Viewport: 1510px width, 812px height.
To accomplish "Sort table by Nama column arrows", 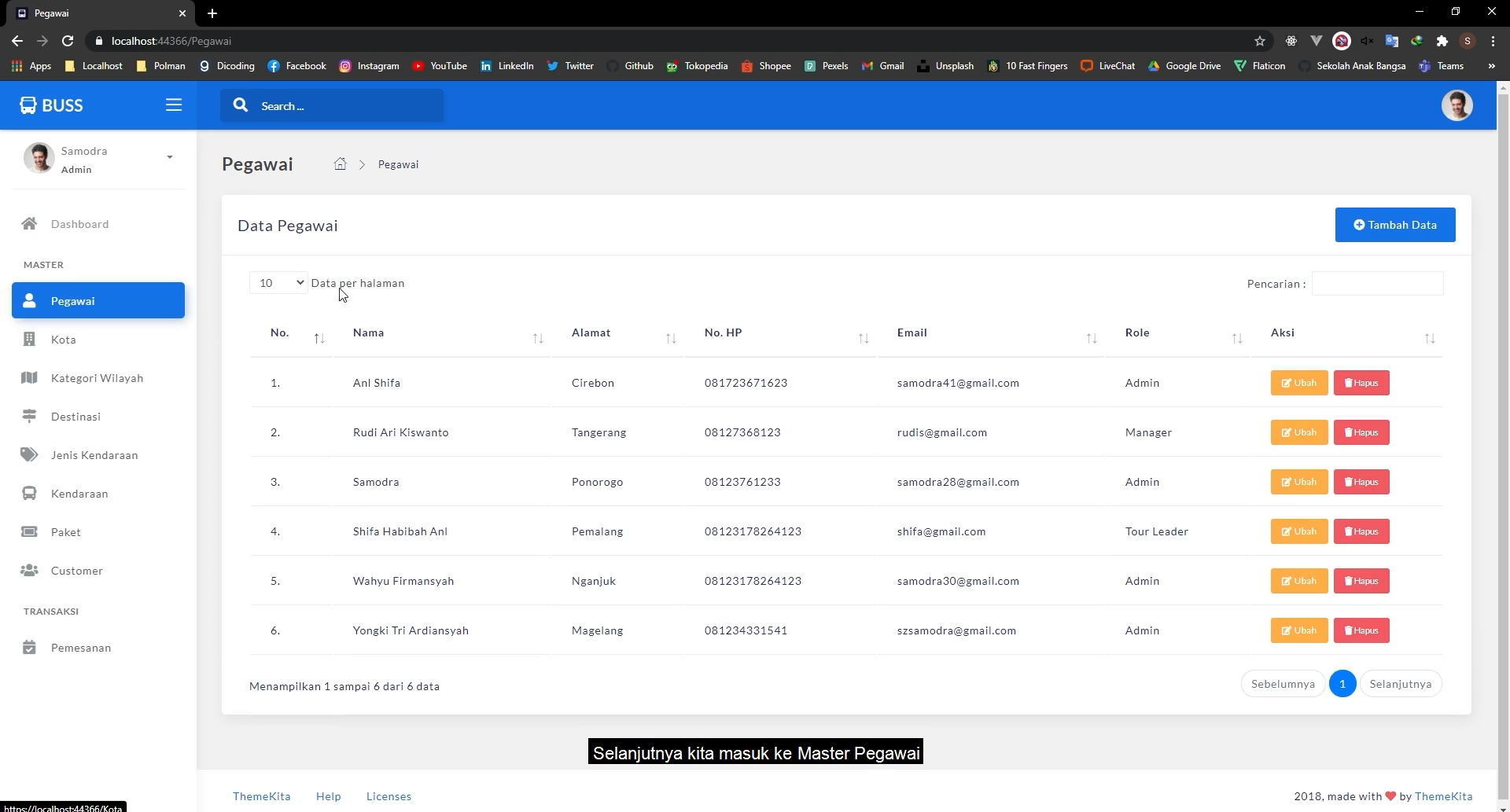I will click(x=538, y=338).
